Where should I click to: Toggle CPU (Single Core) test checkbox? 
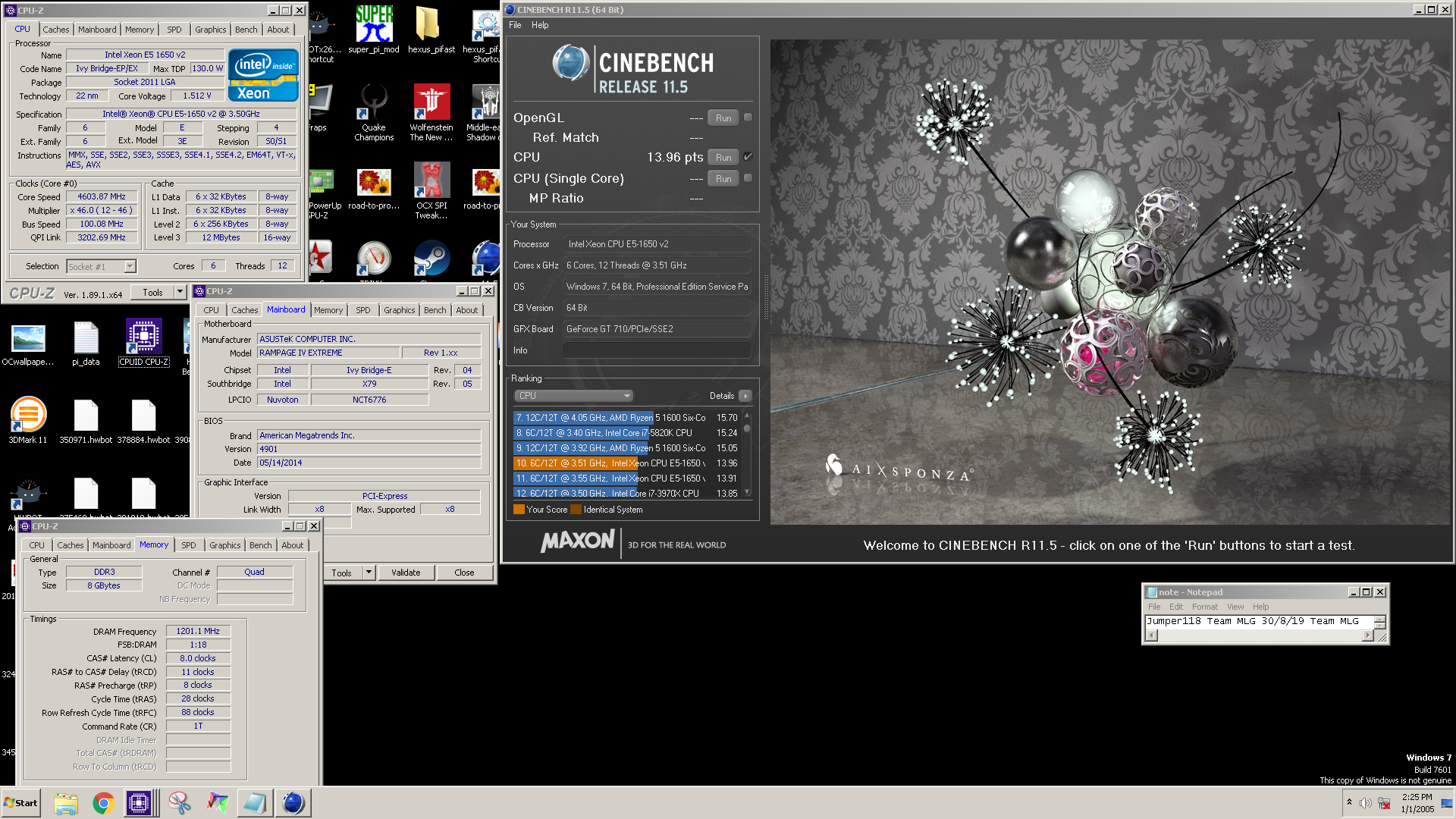point(748,178)
